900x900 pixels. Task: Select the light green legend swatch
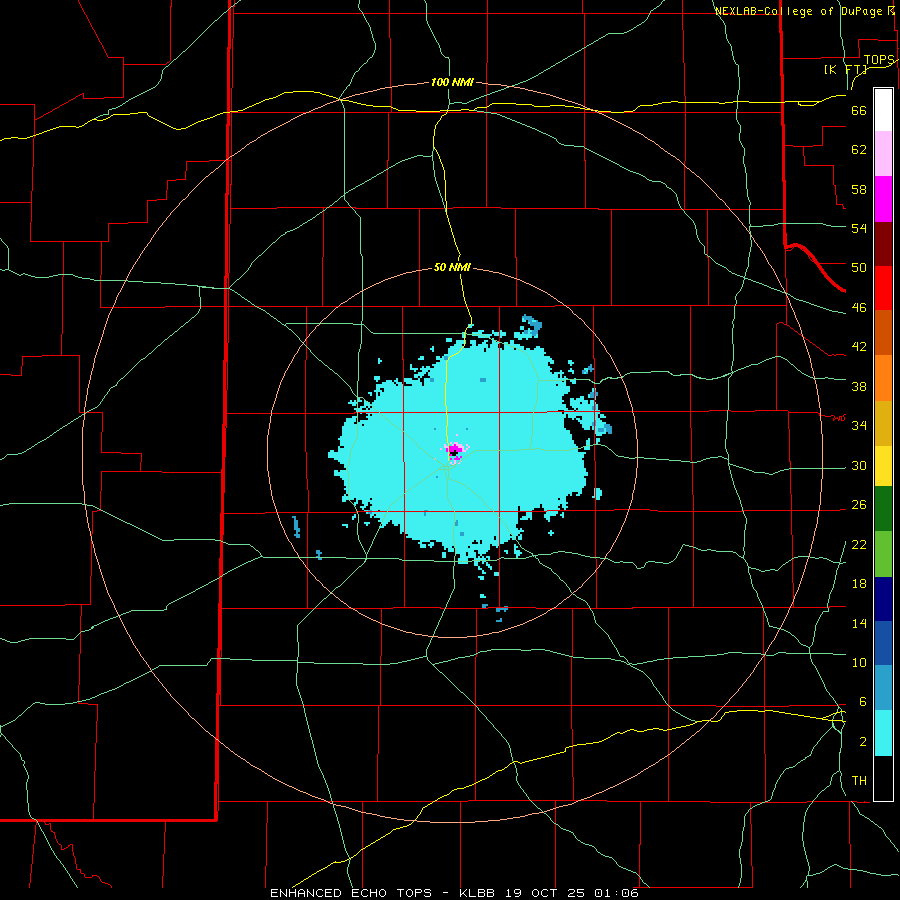[x=883, y=554]
